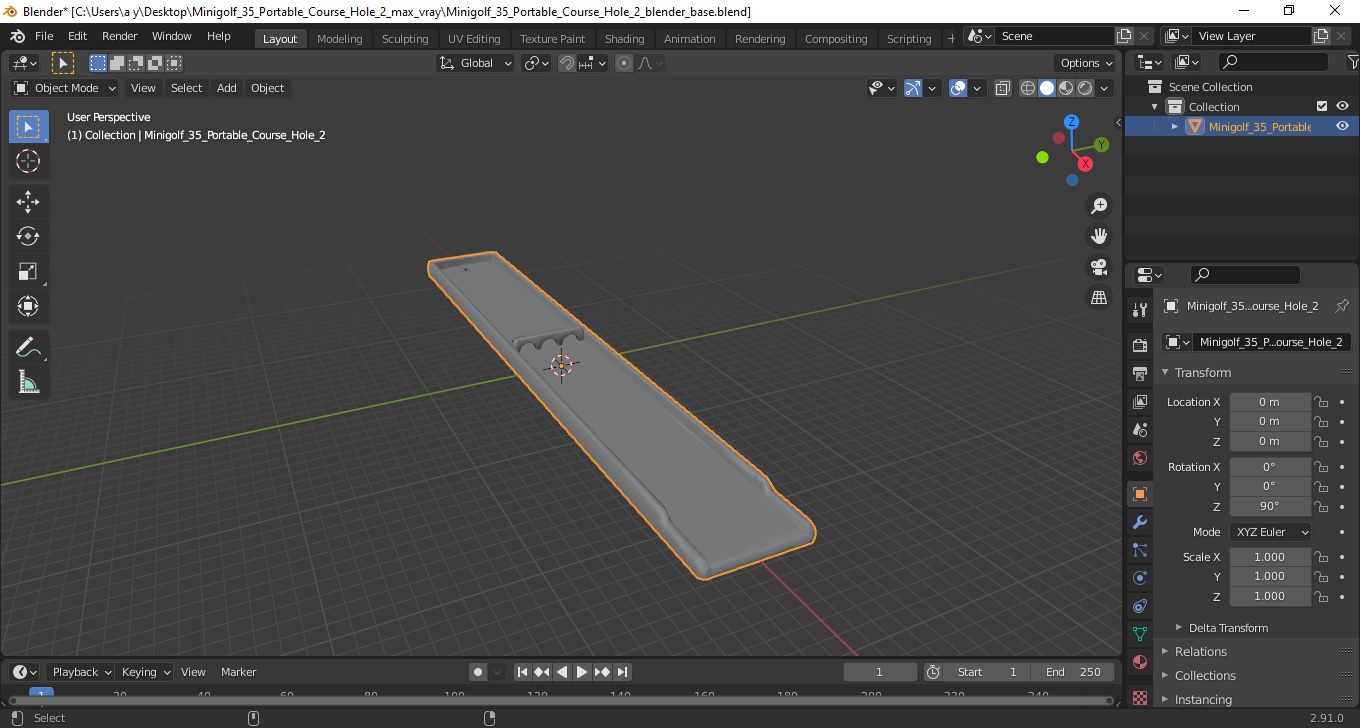Toggle visibility of Collection in outliner
The image size is (1360, 728).
tap(1342, 106)
